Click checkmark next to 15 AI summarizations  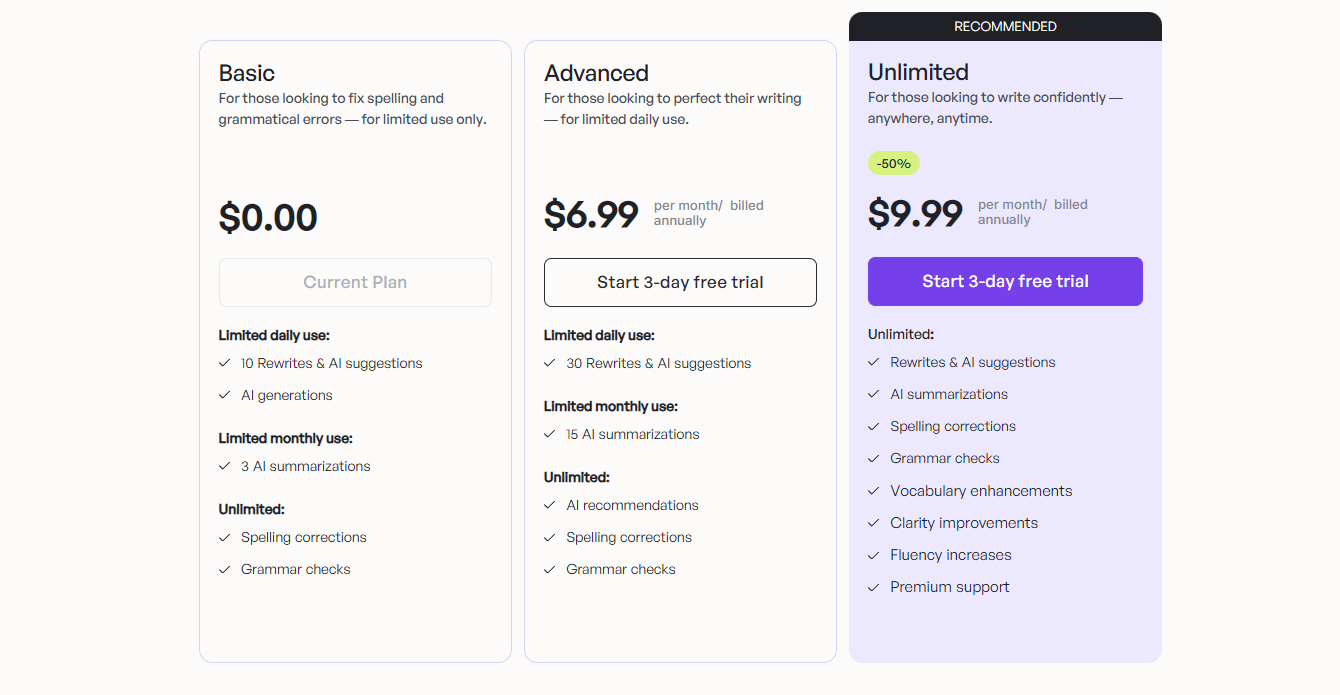(550, 434)
